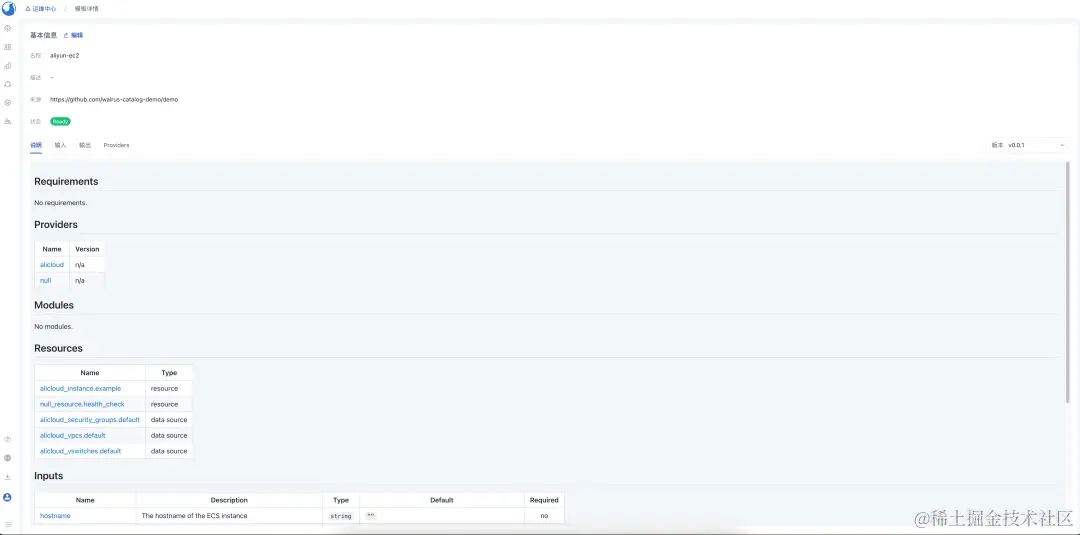This screenshot has width=1080, height=535.
Task: Click the Providers section heading
Action: (x=56, y=224)
